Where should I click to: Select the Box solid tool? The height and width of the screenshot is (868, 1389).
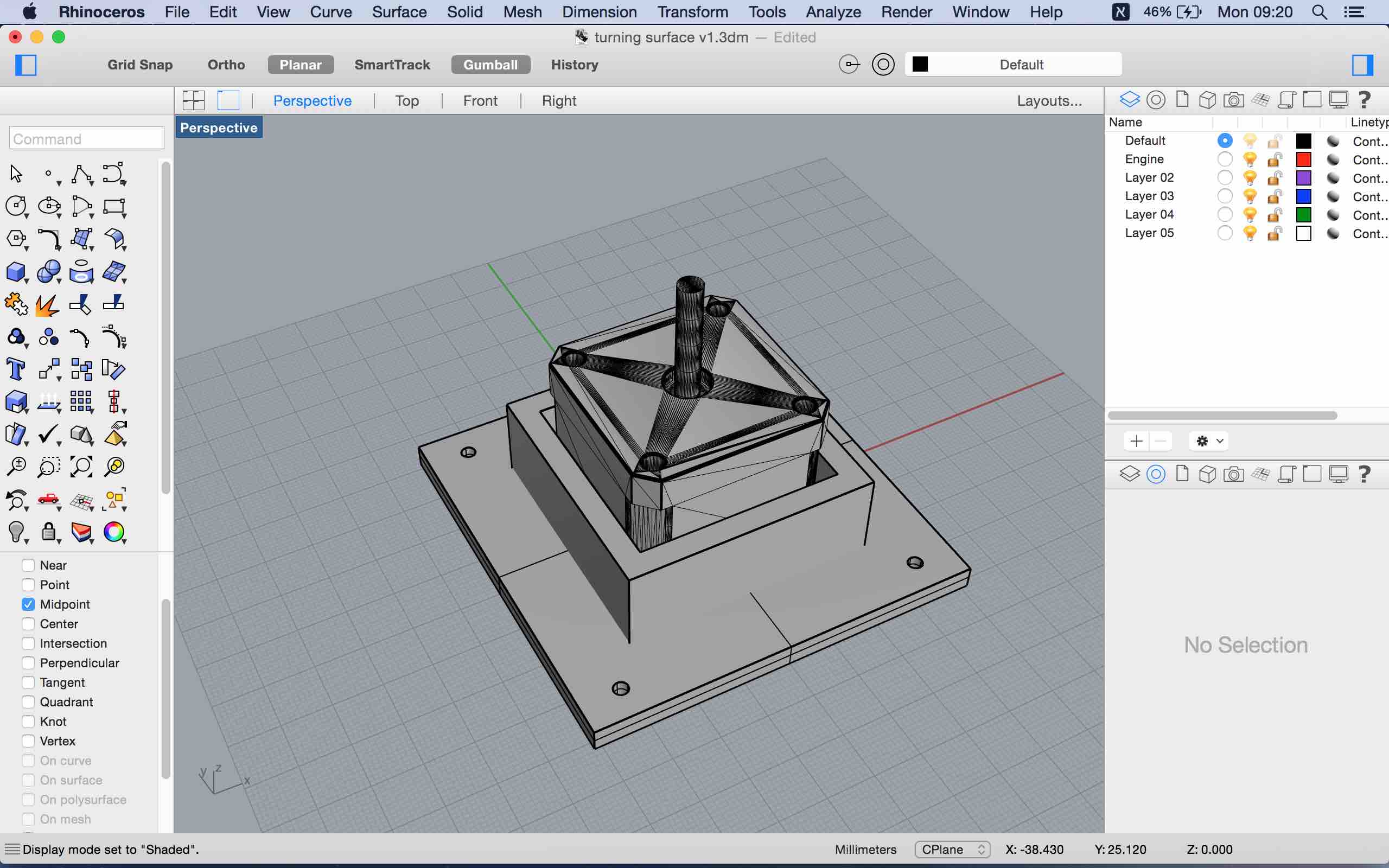tap(16, 272)
